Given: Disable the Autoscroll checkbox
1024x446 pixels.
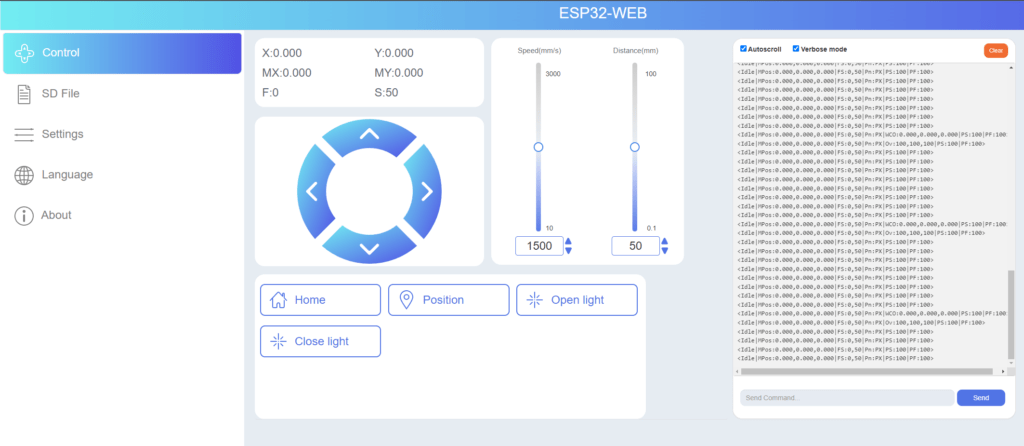Looking at the screenshot, I should pyautogui.click(x=743, y=49).
